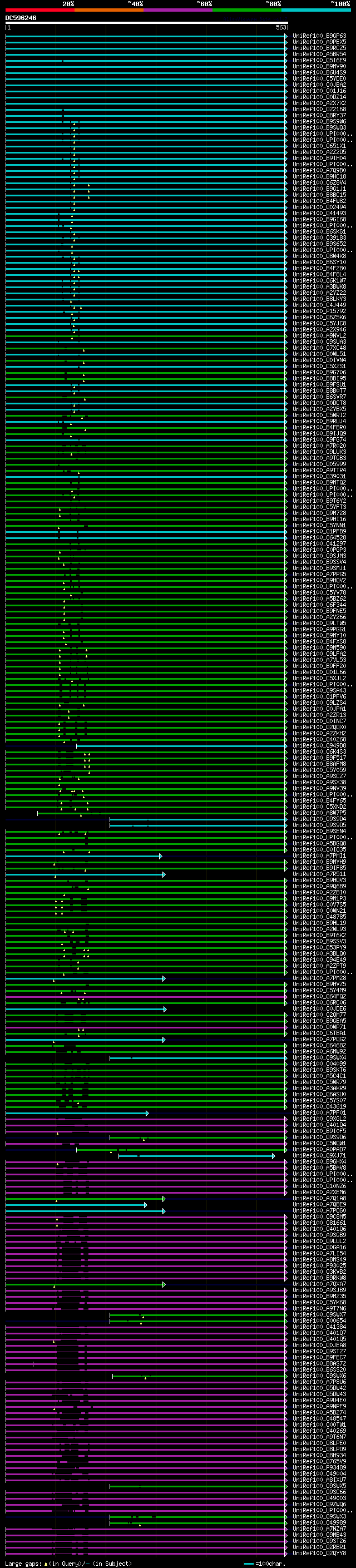Select hit label UniRef100_B8AFM8
This screenshot has height=1568, width=356.
(319, 764)
